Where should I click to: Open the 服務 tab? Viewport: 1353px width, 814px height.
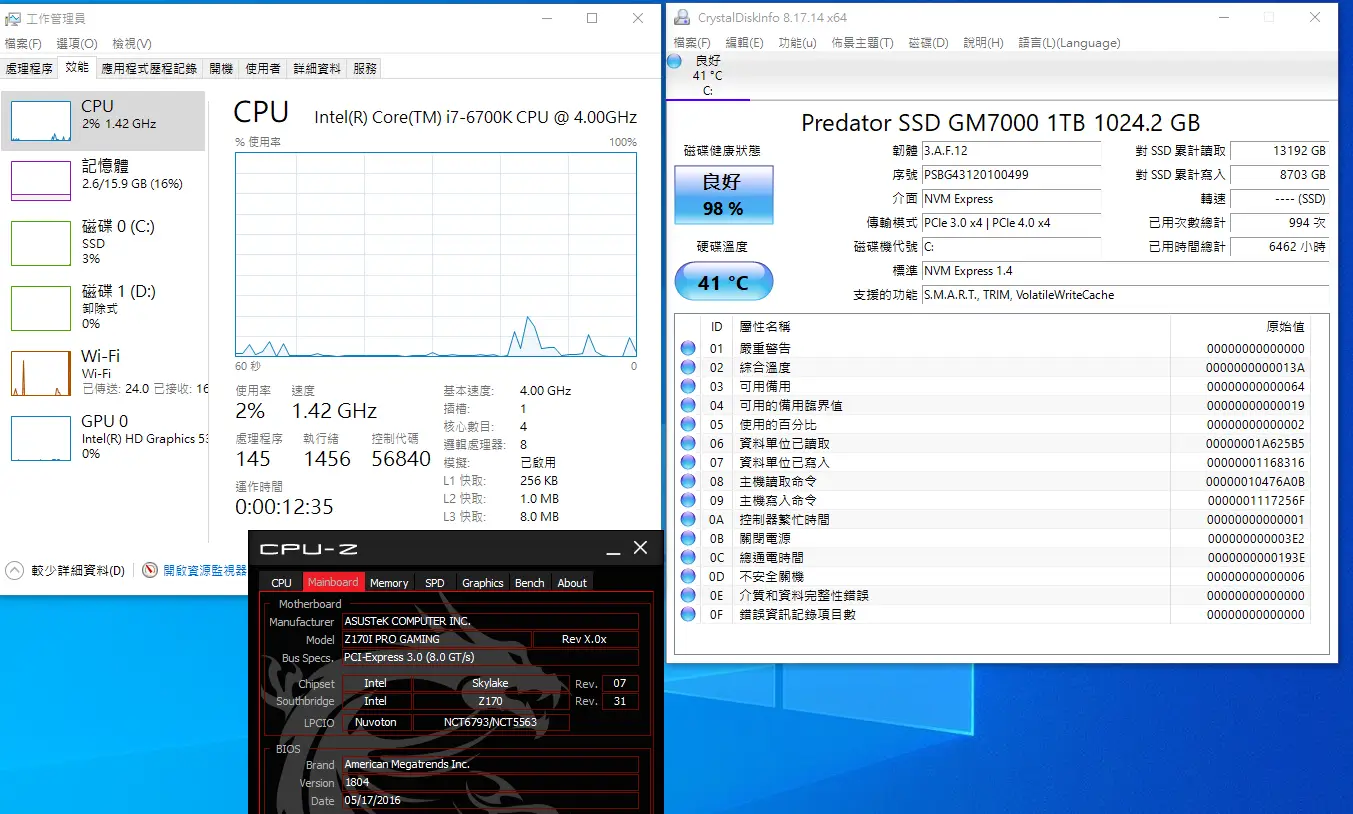[365, 68]
